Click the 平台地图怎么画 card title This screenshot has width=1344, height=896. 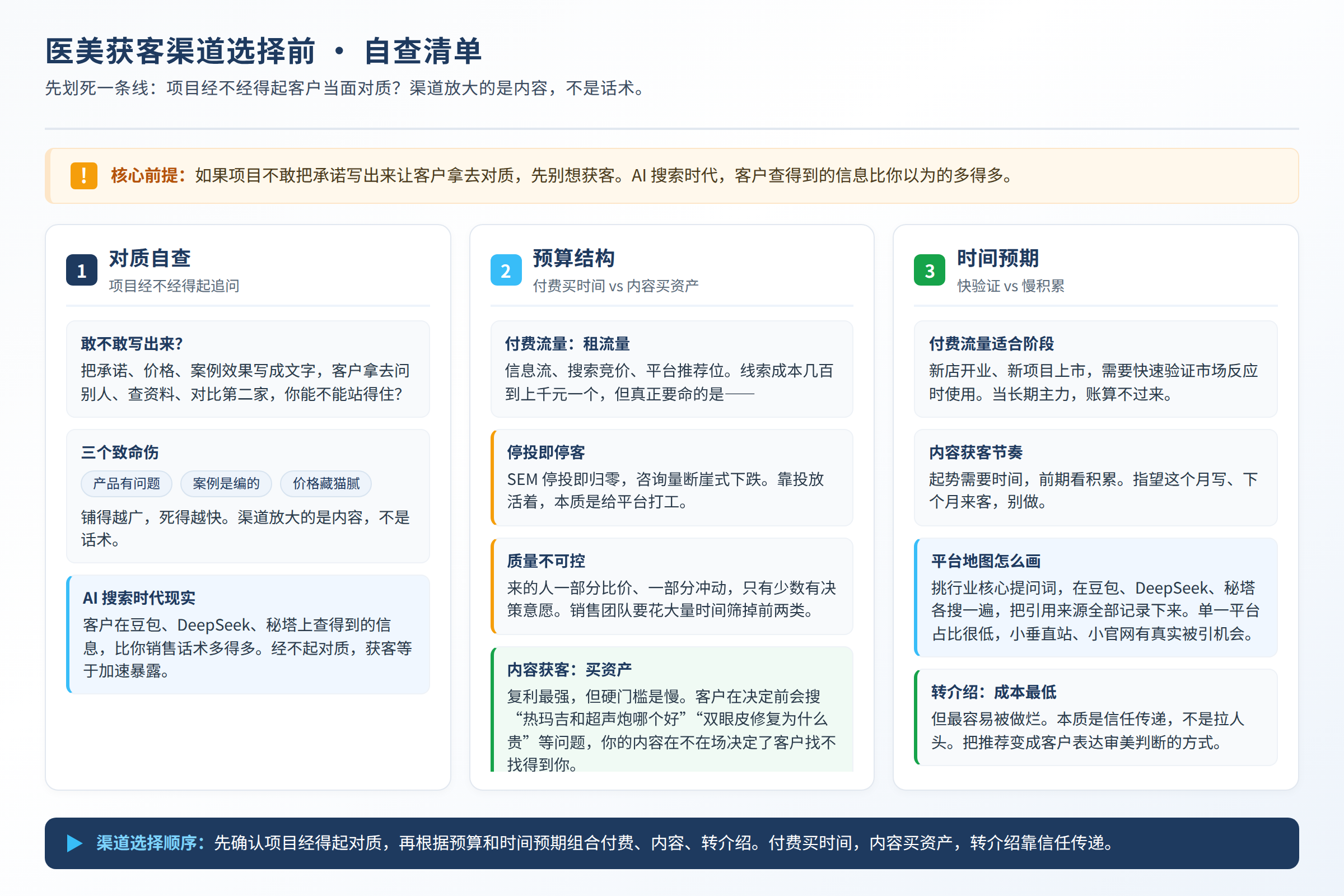click(986, 561)
